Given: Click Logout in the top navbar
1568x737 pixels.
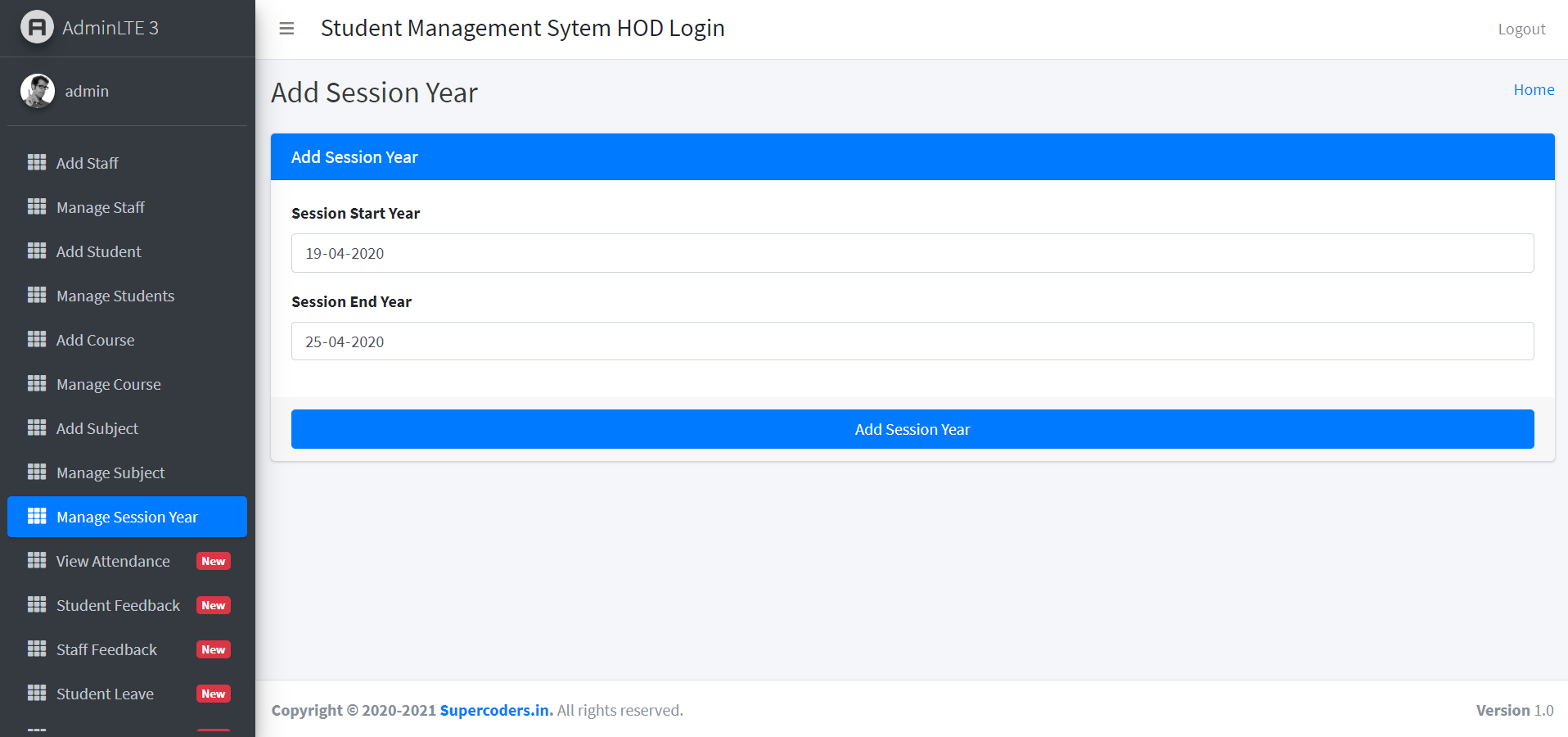Looking at the screenshot, I should pyautogui.click(x=1520, y=28).
